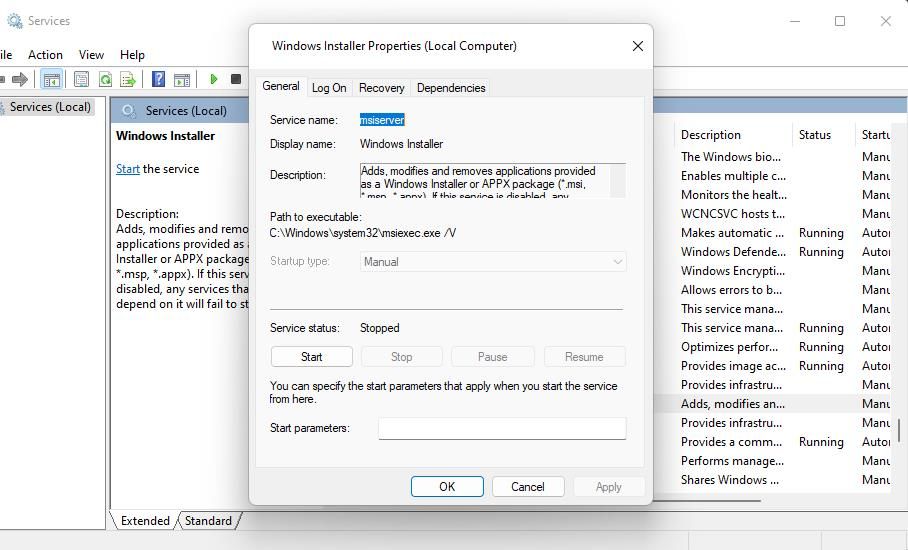Click the Description text box scrollbar

(x=618, y=181)
